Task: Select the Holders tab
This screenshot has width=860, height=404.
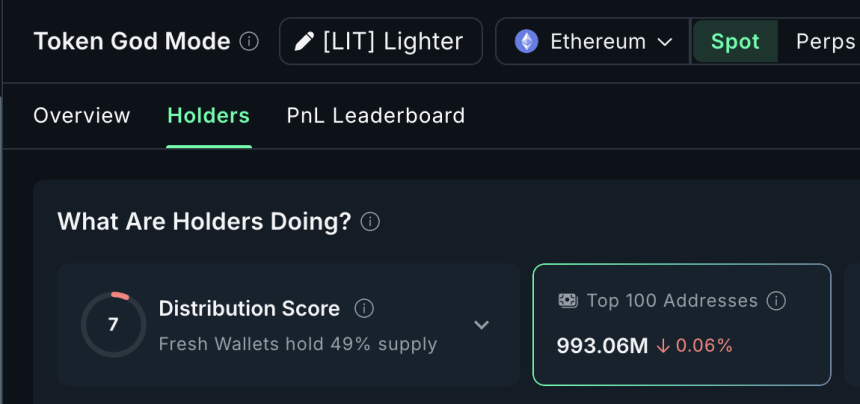Action: (209, 116)
